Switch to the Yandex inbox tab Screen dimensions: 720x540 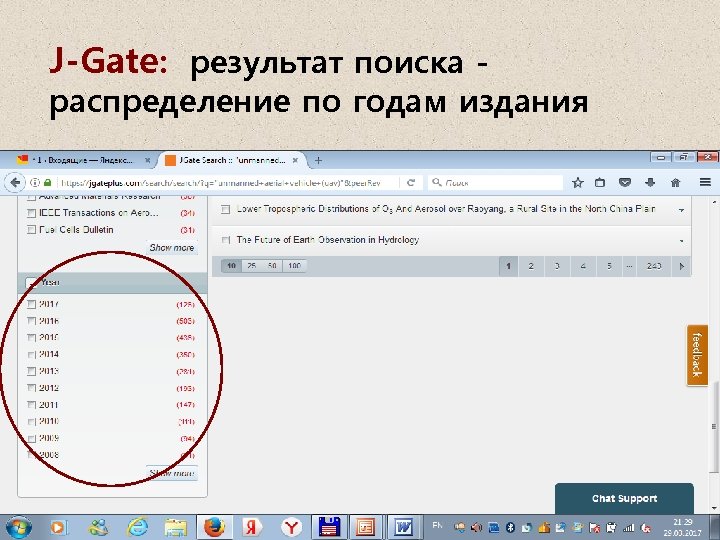(x=84, y=160)
